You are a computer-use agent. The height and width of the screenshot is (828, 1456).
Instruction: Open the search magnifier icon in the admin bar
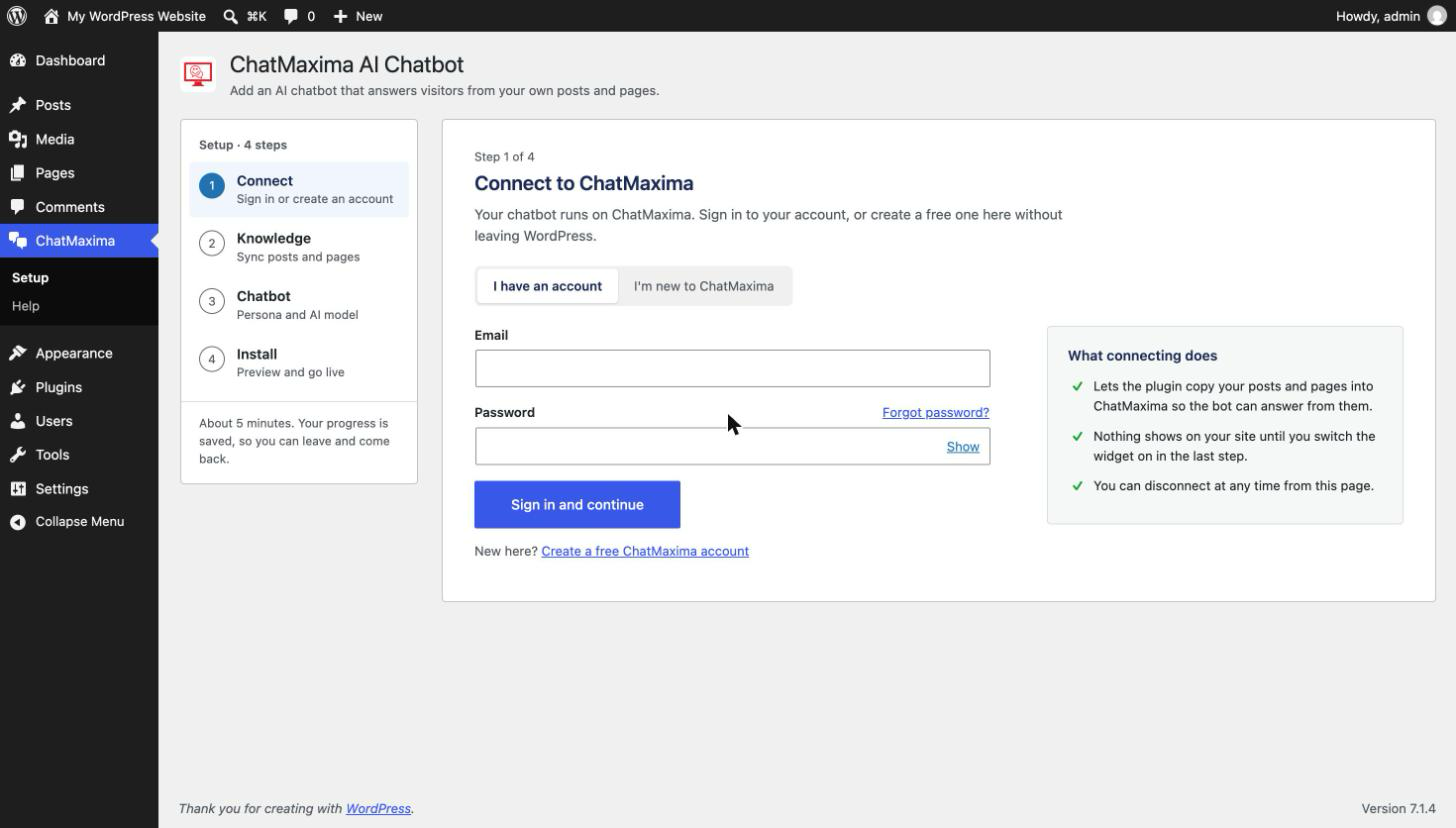[231, 16]
